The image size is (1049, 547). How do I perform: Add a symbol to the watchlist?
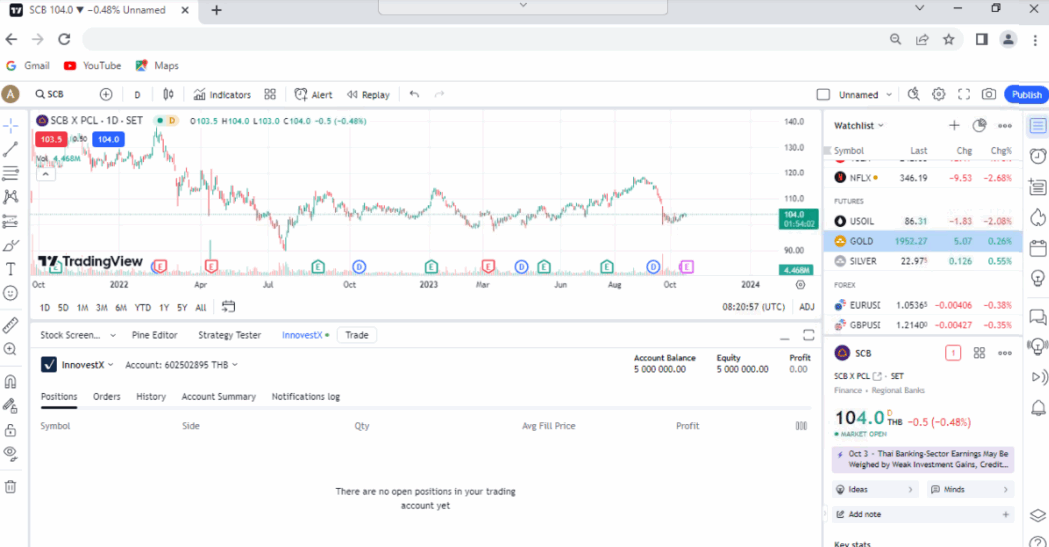(954, 126)
